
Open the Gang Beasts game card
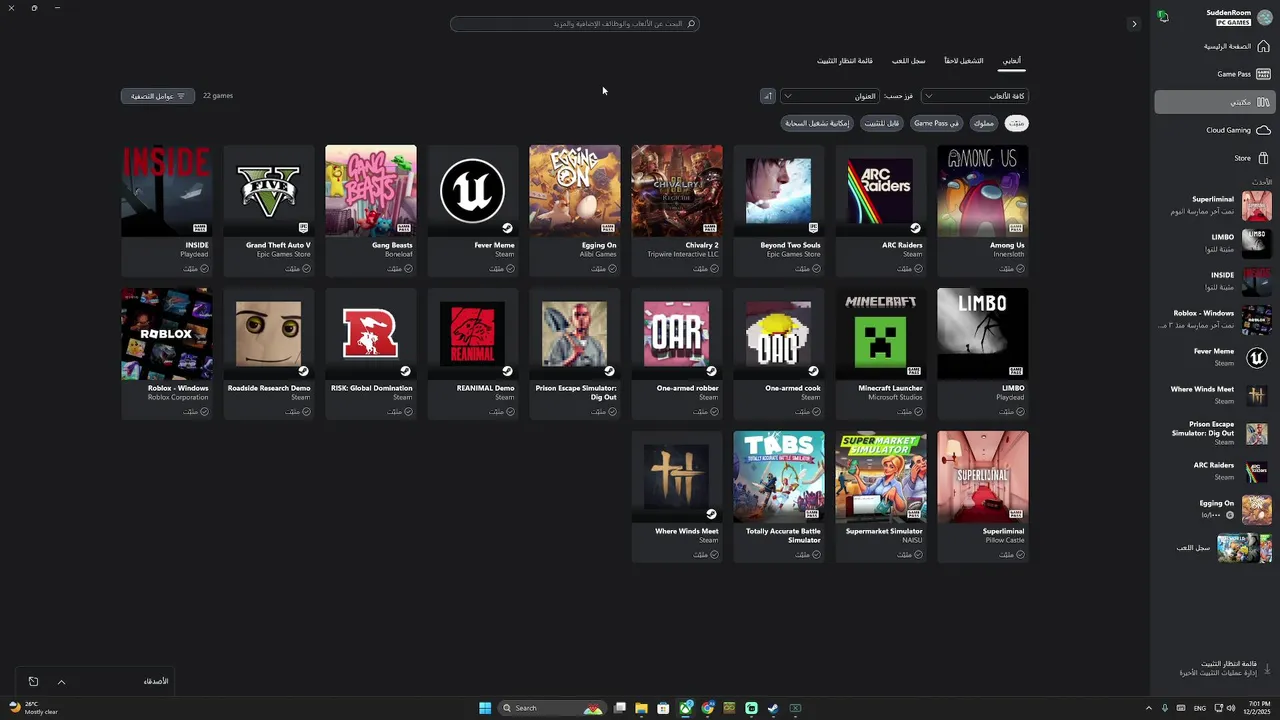(371, 210)
